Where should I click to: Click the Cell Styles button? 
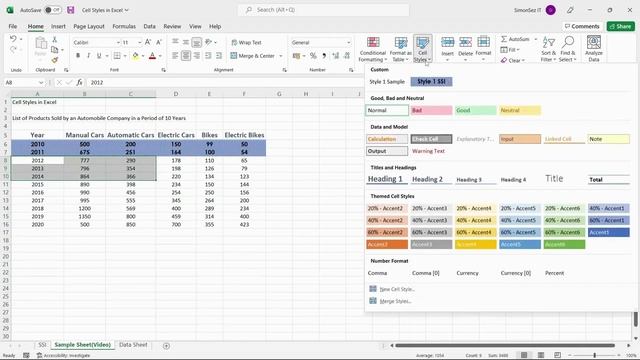422,49
